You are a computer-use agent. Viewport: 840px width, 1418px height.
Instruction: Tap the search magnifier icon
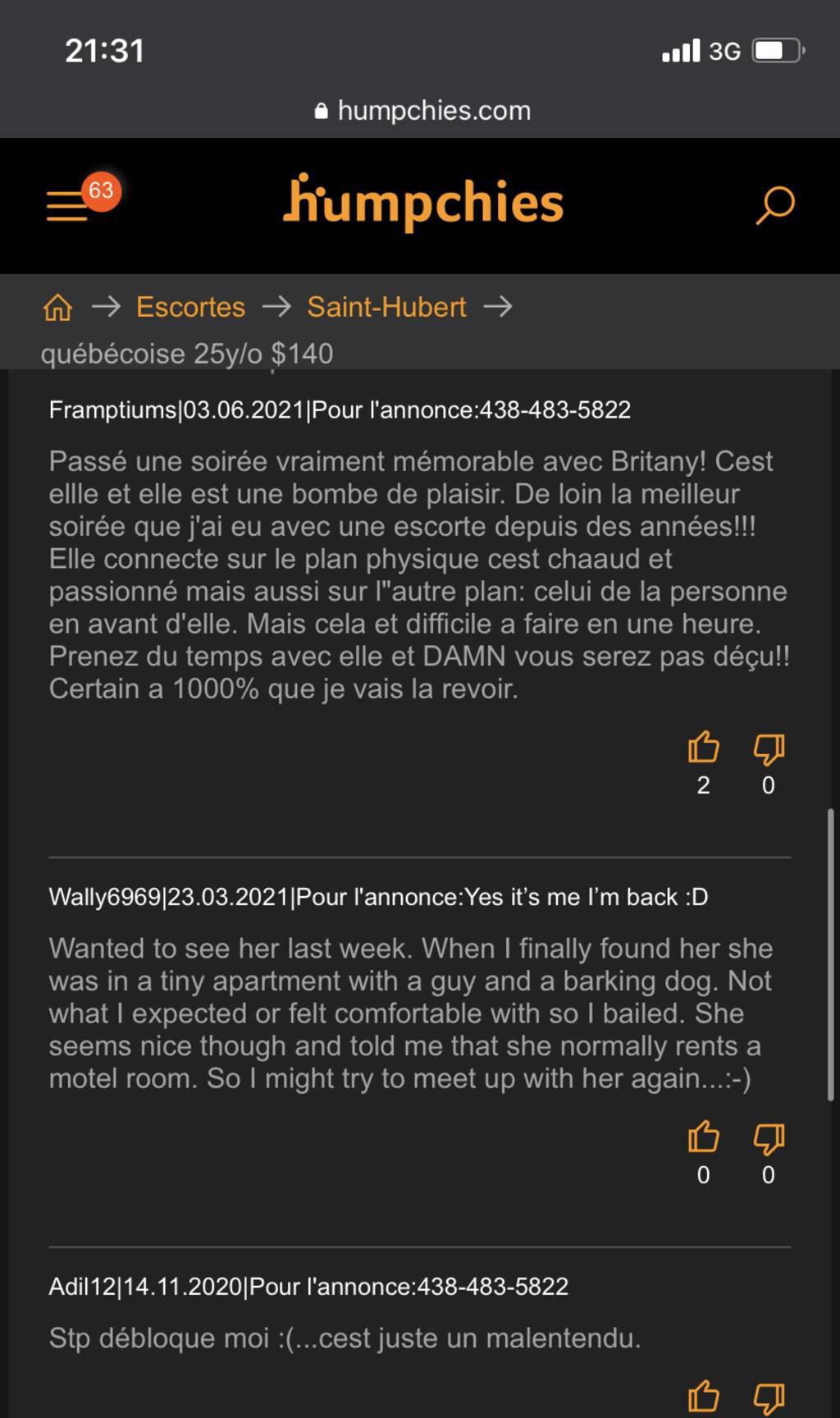pos(774,205)
